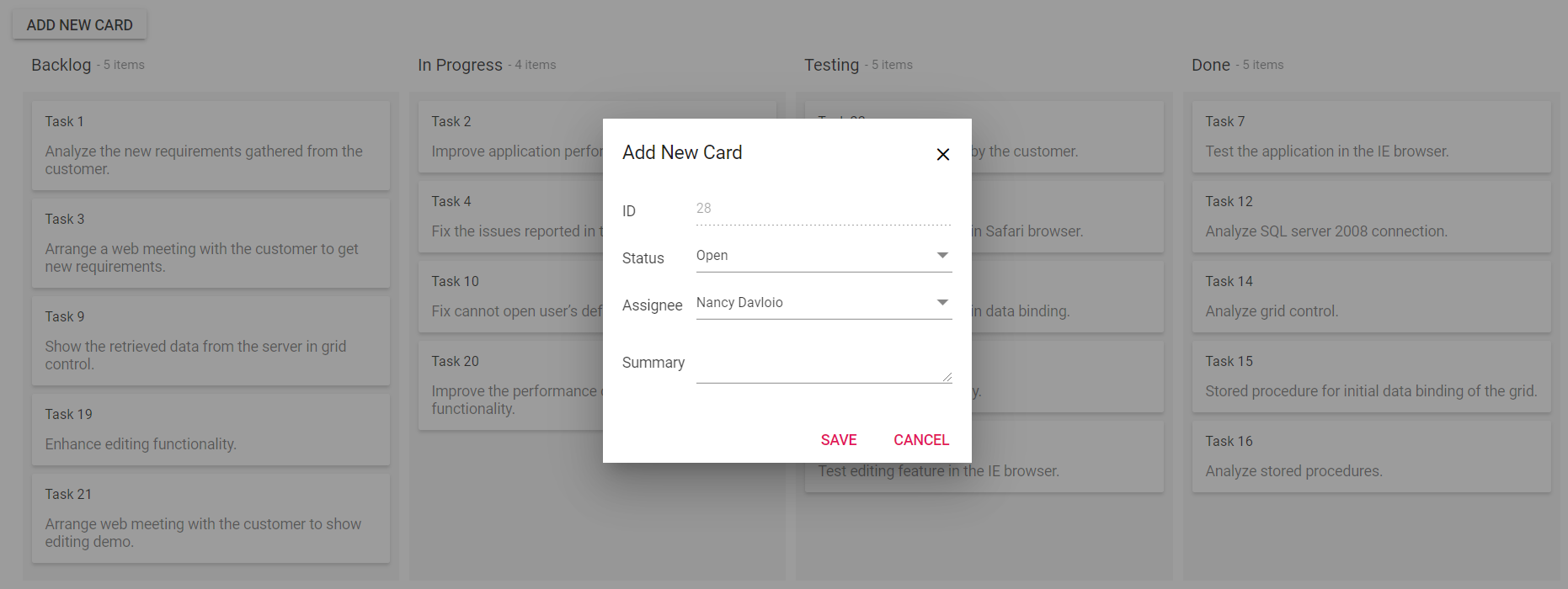Select the Task 1 card in Backlog

211,145
